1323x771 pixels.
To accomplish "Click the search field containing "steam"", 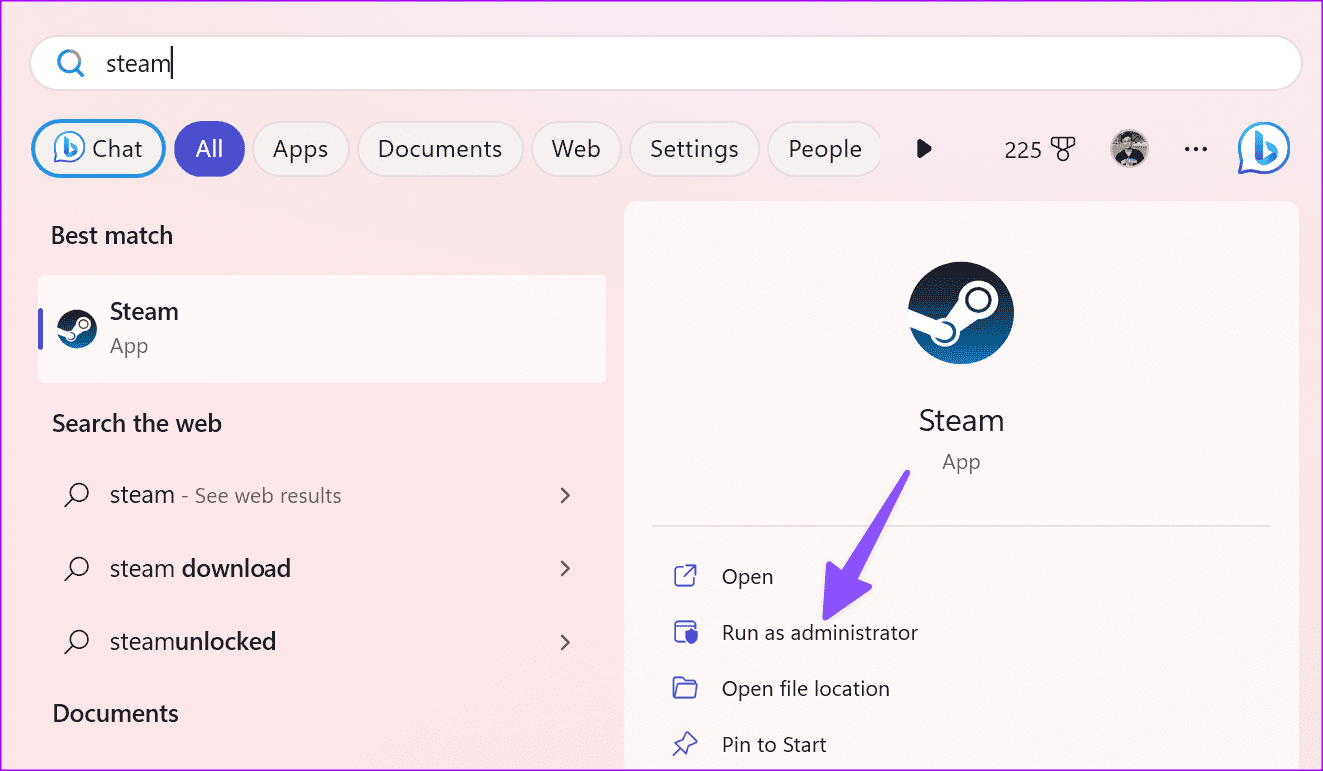I will pos(666,64).
